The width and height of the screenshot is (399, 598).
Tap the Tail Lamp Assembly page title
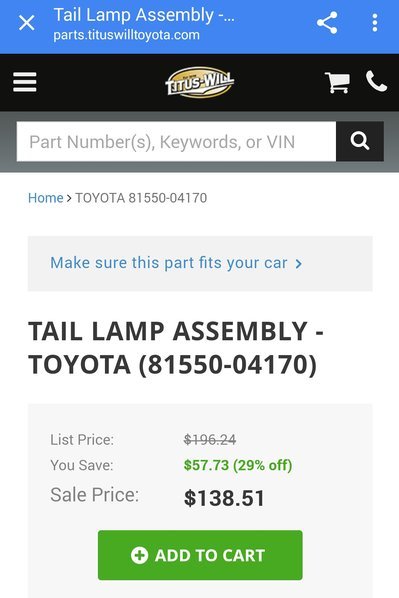coord(144,15)
